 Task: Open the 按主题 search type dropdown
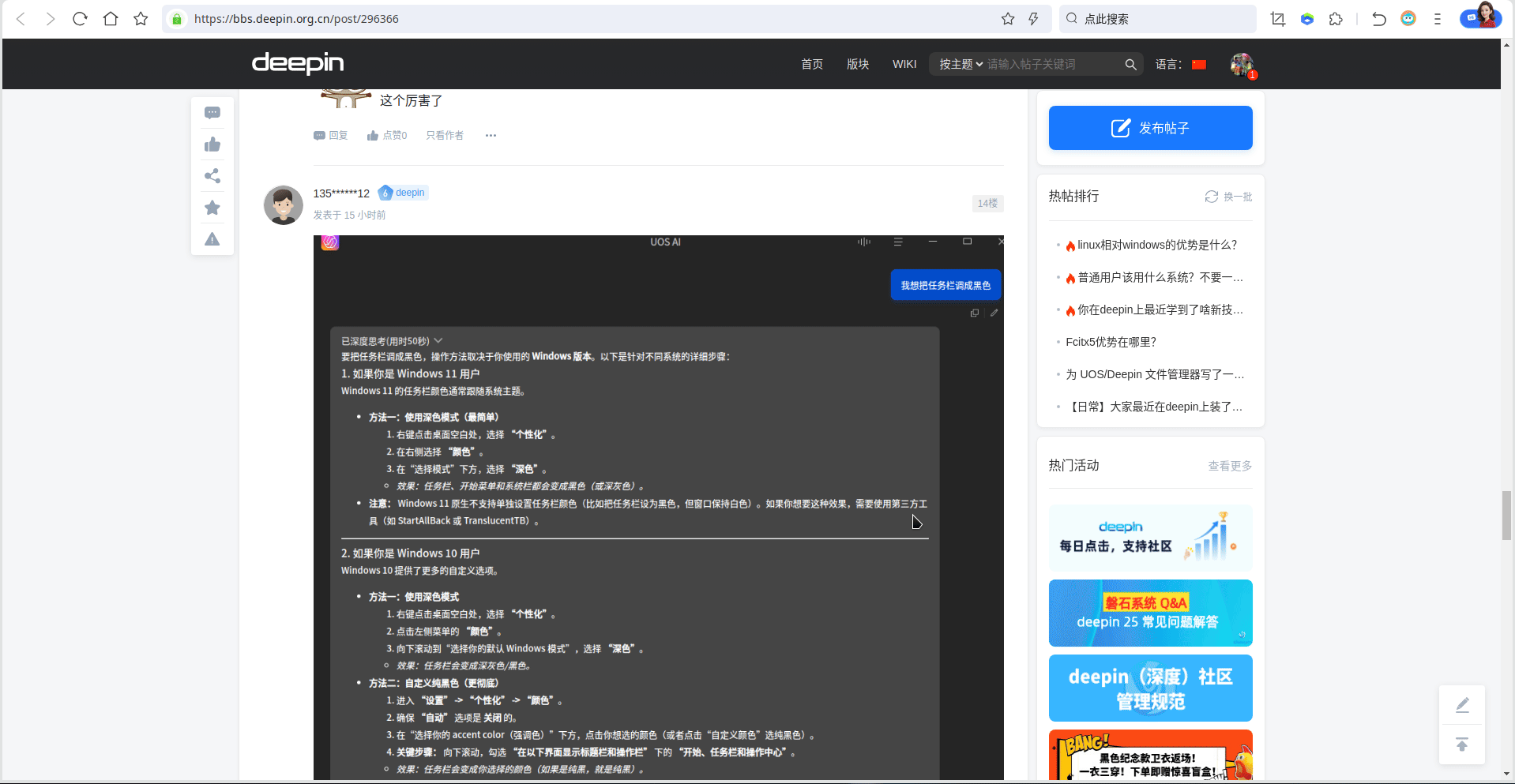961,64
